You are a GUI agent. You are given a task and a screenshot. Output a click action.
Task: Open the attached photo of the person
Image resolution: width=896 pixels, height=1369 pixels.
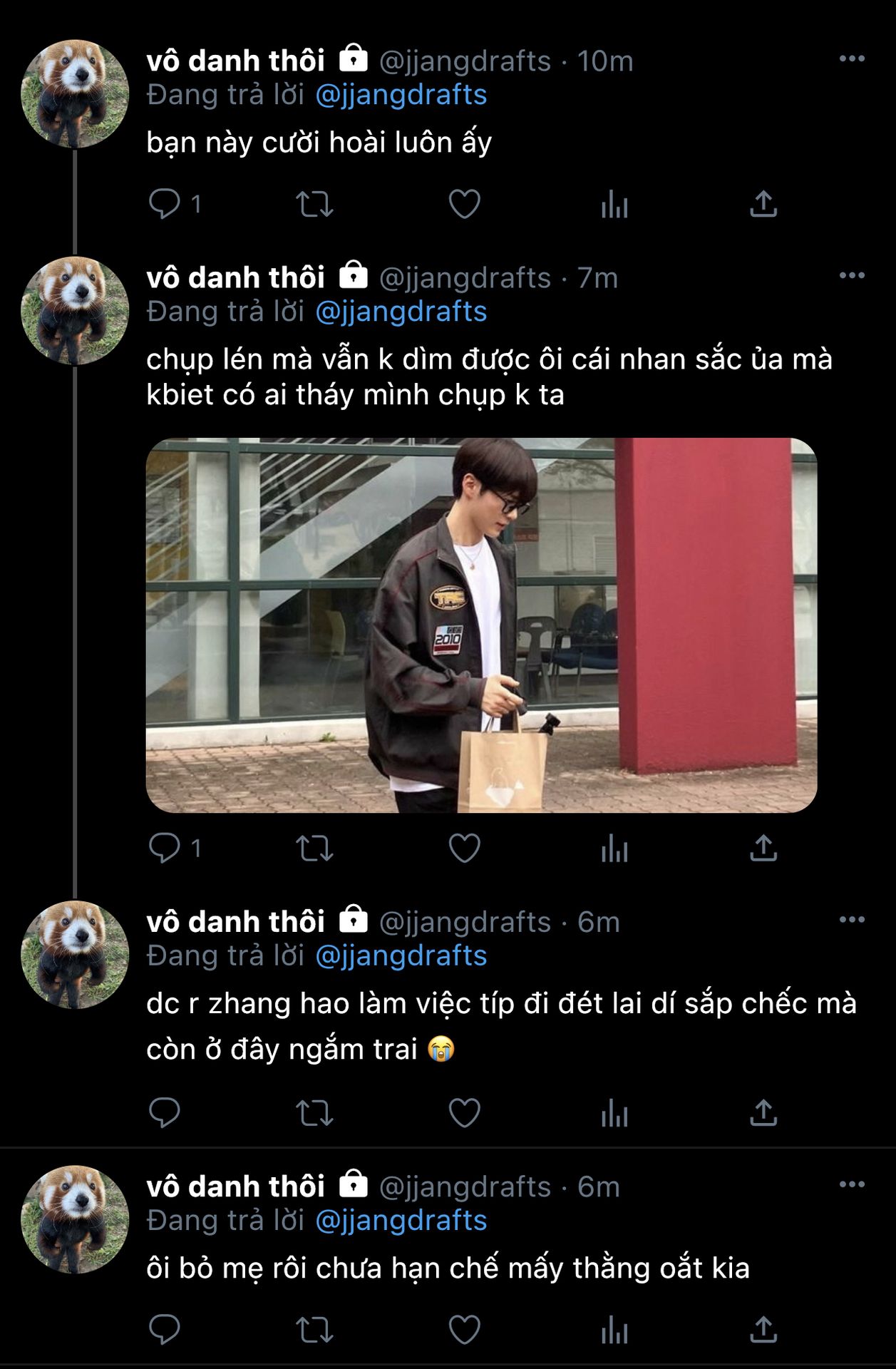481,625
